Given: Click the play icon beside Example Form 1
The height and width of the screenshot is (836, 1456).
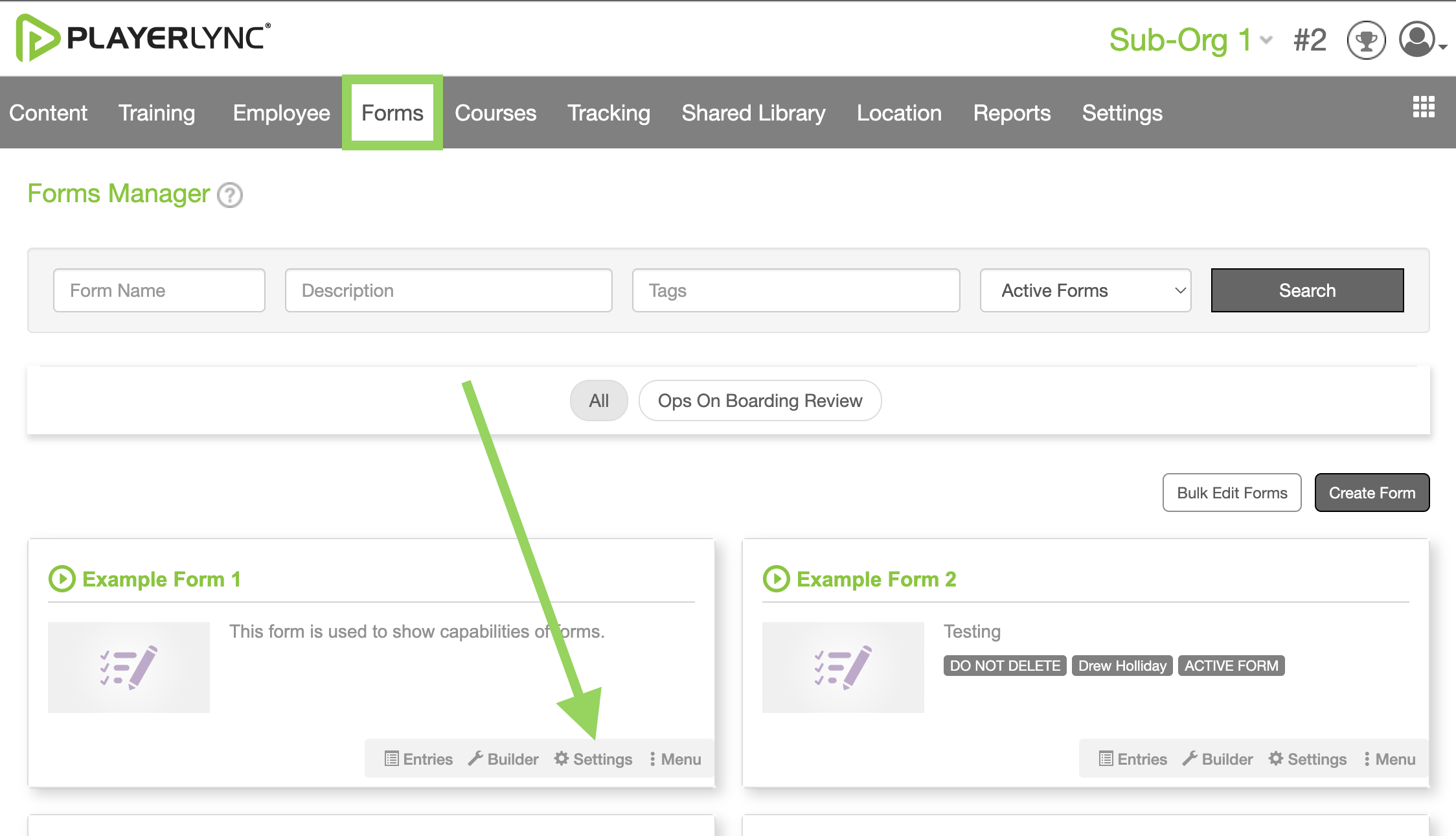Looking at the screenshot, I should (x=62, y=579).
